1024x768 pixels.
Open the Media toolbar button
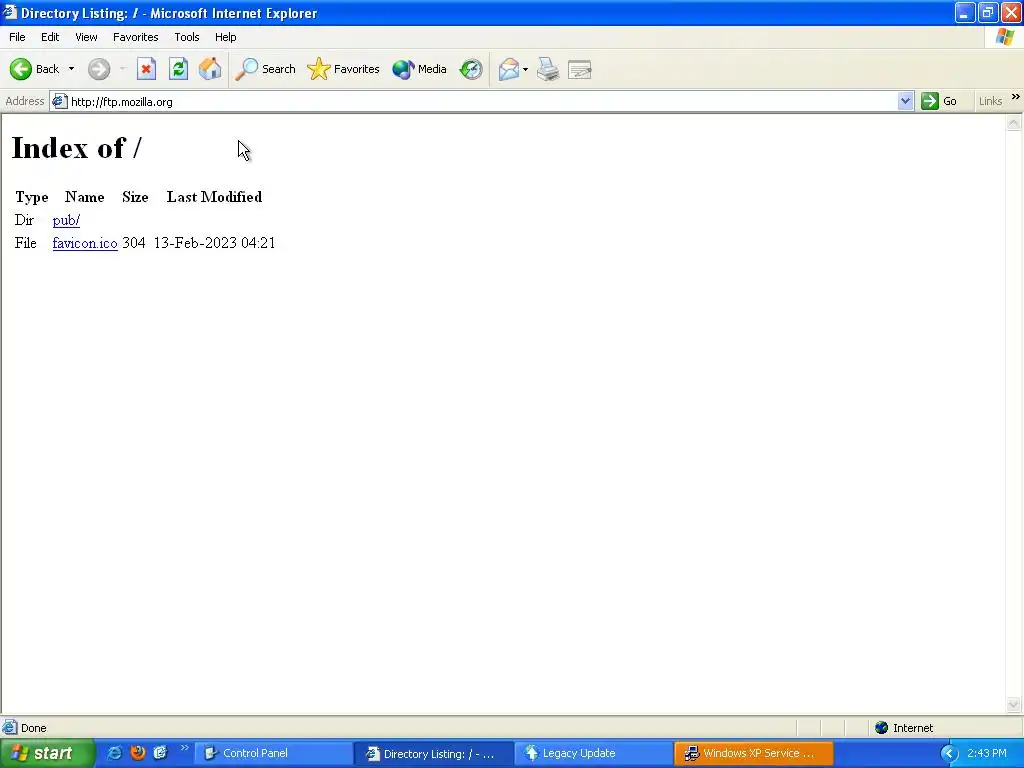click(x=419, y=69)
